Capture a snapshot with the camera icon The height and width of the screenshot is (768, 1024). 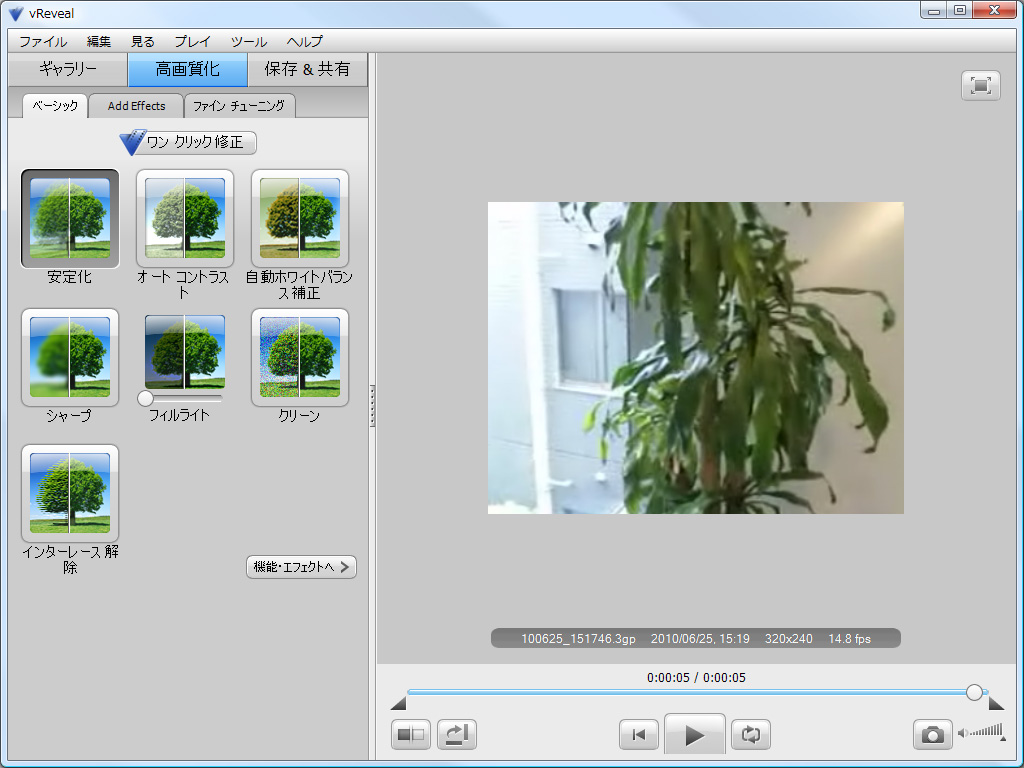[931, 733]
